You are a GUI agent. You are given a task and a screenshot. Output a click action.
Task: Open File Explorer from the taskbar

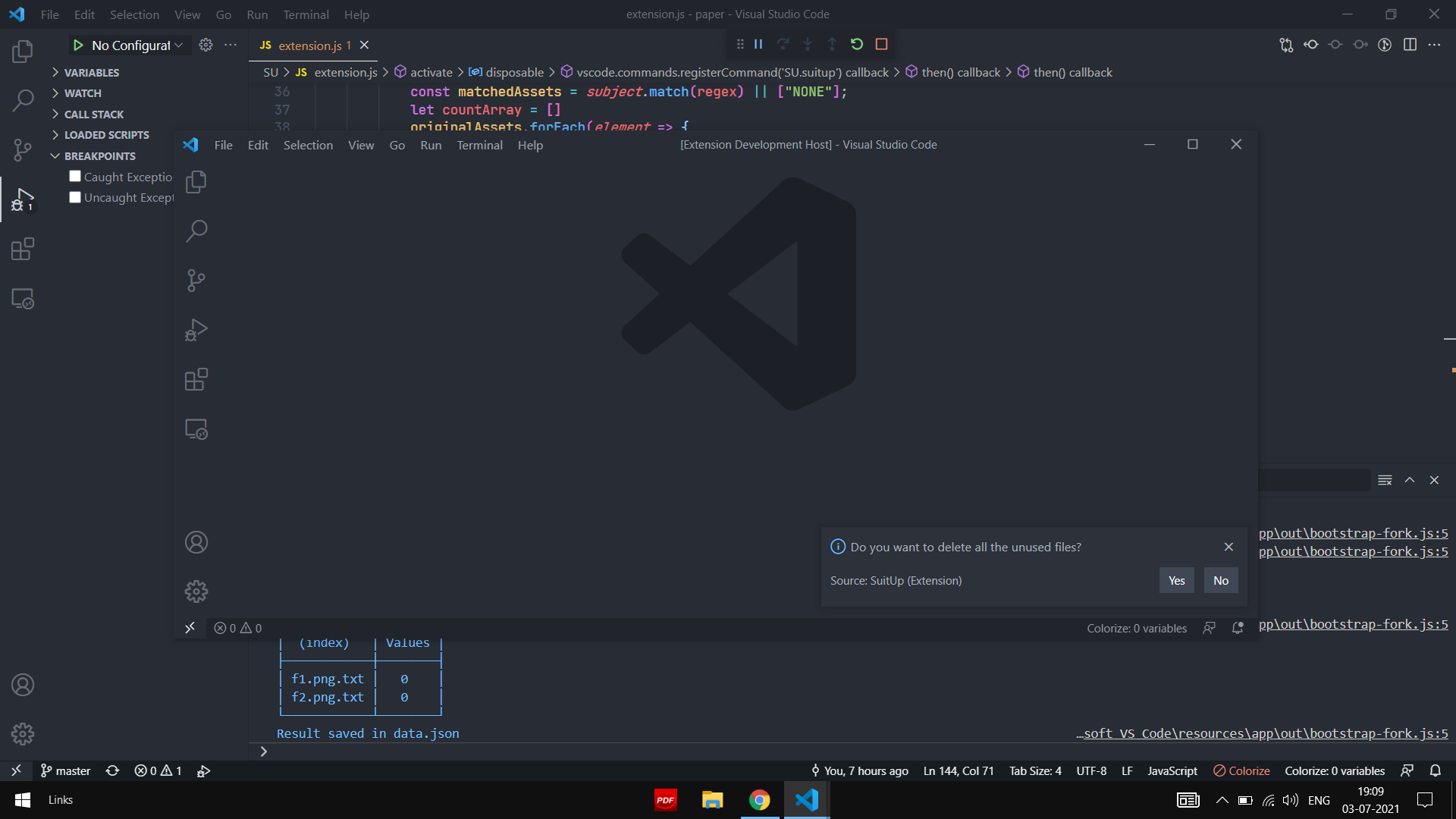pyautogui.click(x=712, y=800)
